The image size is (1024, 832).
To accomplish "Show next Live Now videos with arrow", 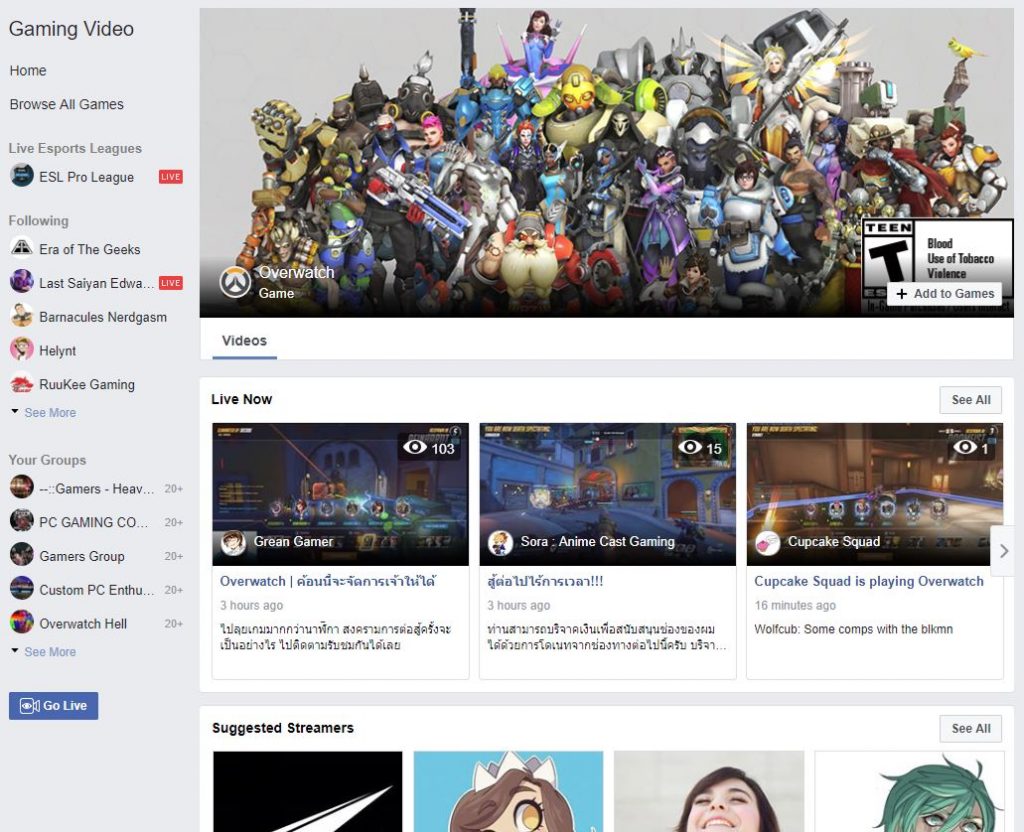I will pyautogui.click(x=1004, y=551).
